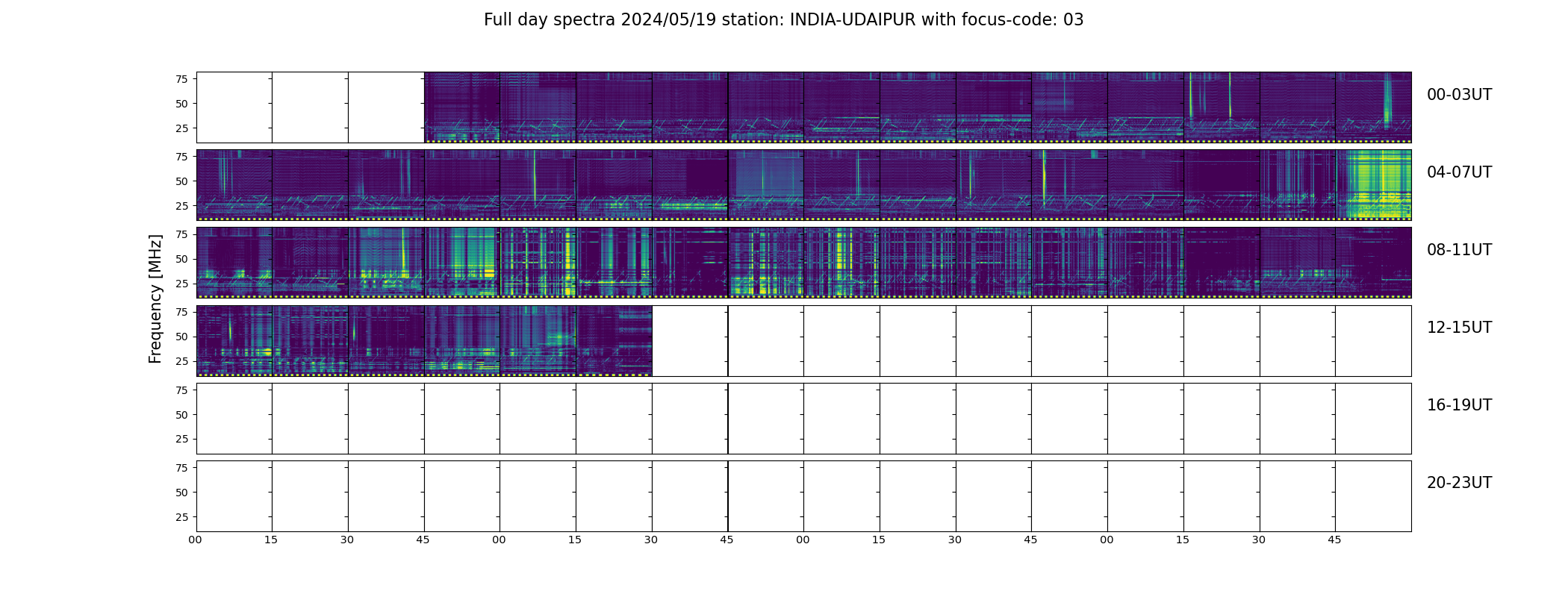Click the 75 MHz tick of the 00-03UT row
Screen dimensions: 1568x597
tap(181, 79)
